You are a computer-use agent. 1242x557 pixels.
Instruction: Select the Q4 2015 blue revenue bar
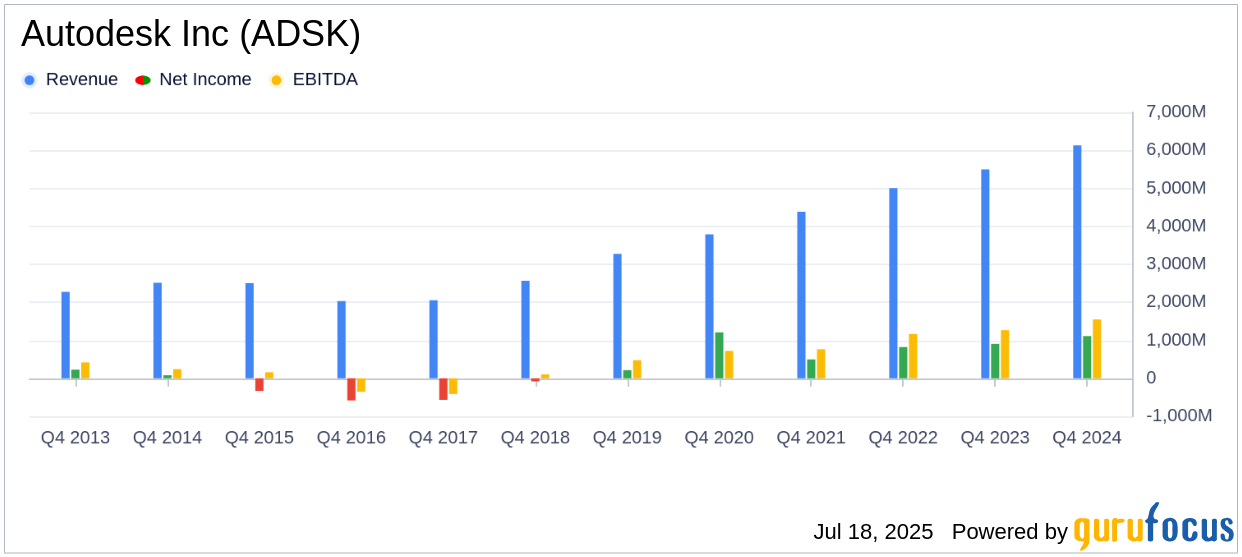pyautogui.click(x=250, y=331)
